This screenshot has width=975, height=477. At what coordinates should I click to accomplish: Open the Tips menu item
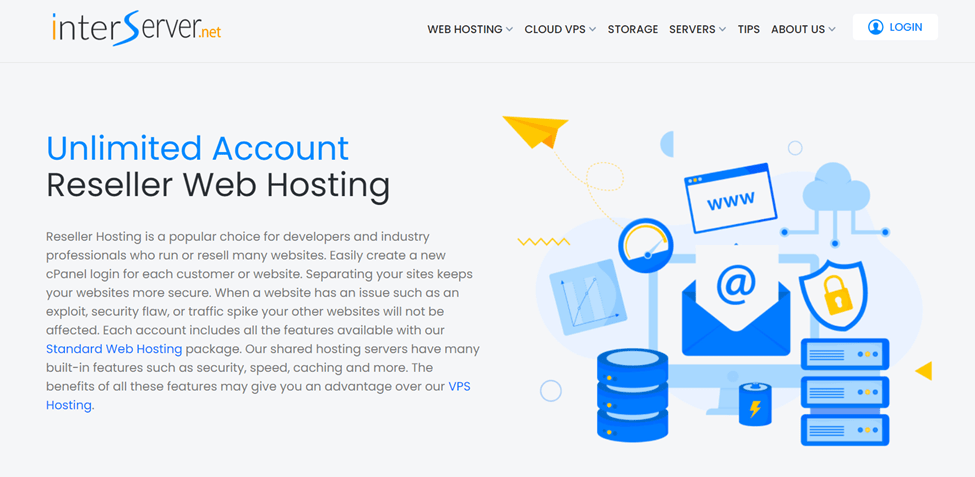tap(748, 29)
